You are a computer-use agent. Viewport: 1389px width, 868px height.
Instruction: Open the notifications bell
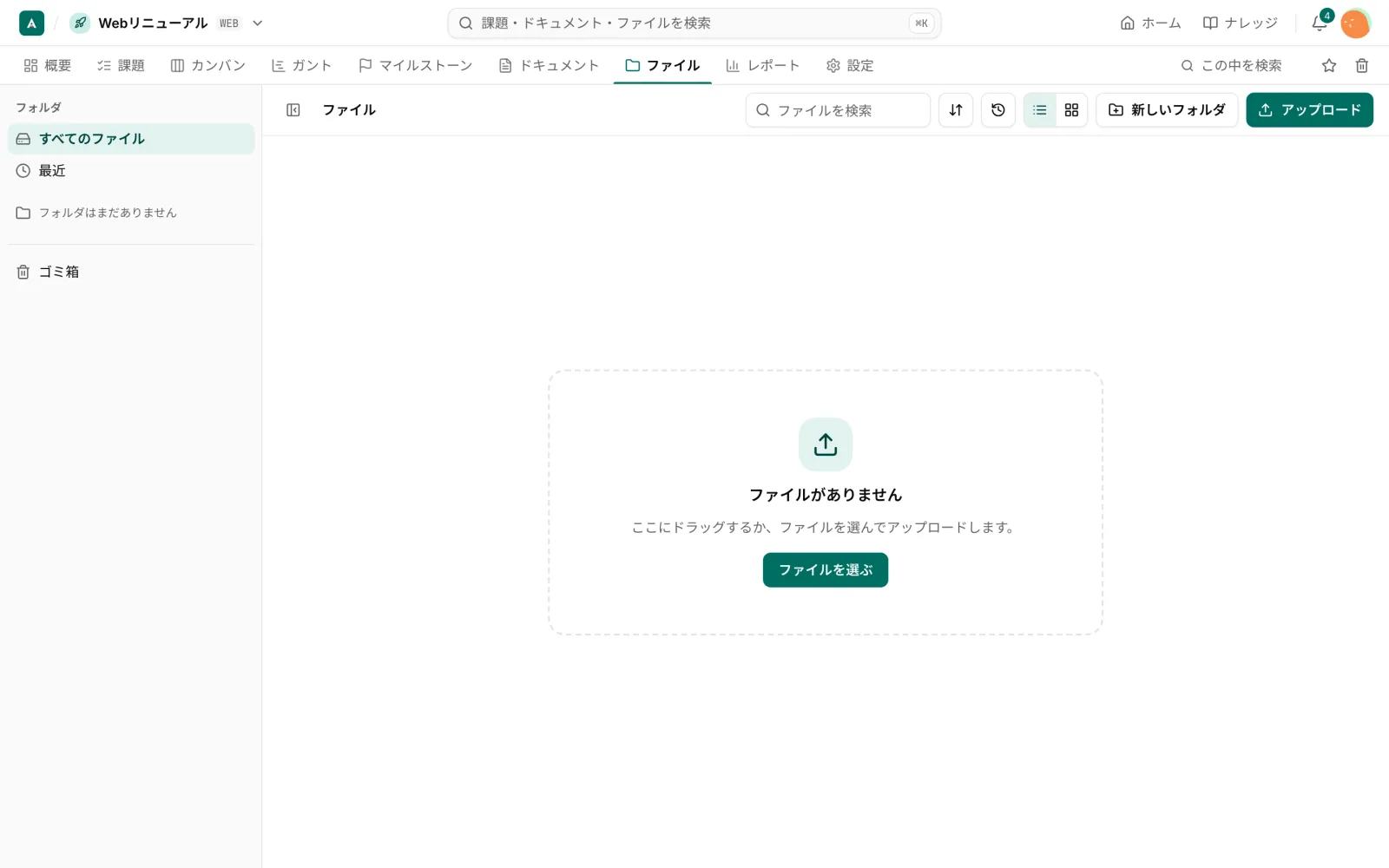pyautogui.click(x=1320, y=23)
